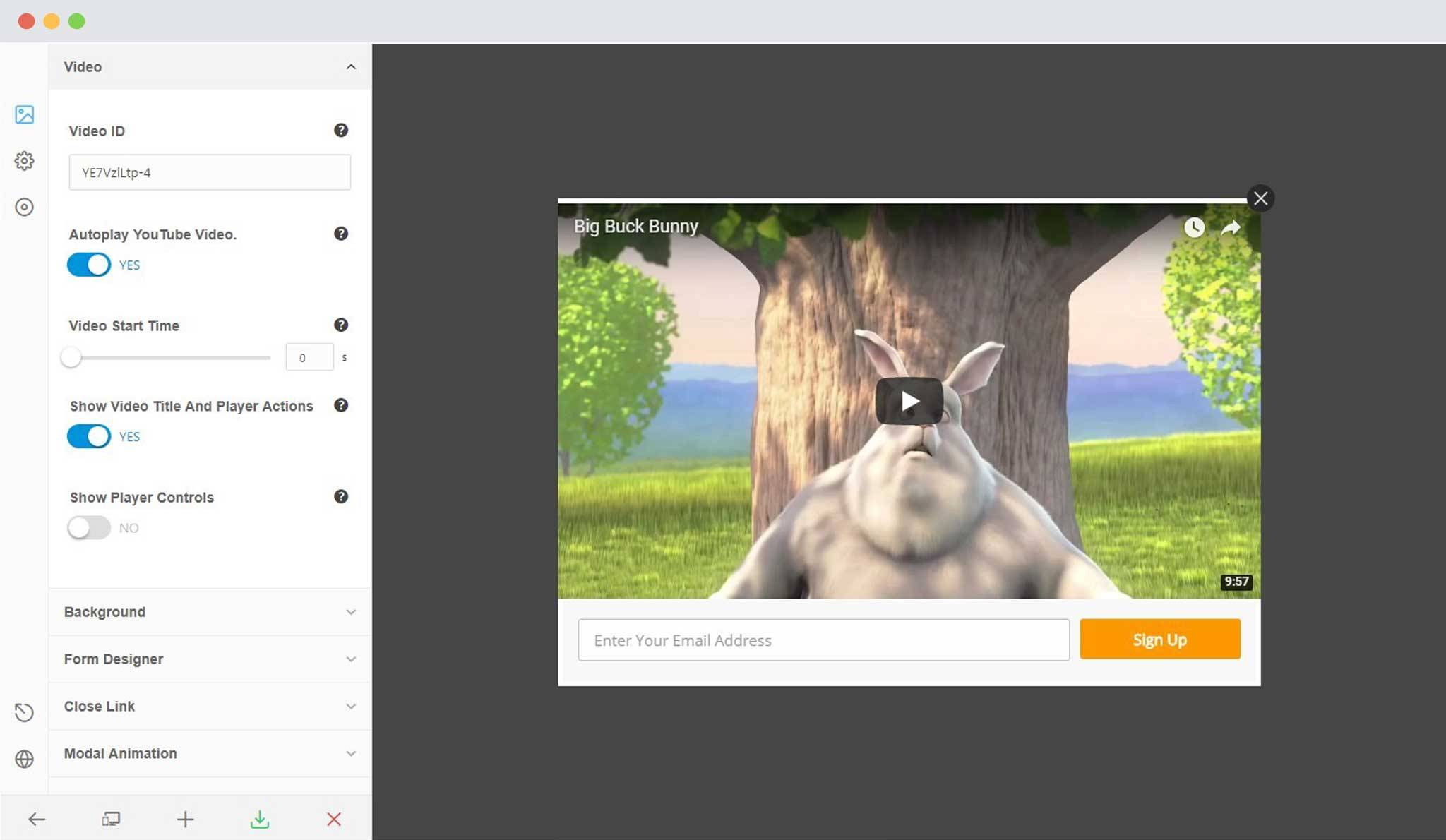The image size is (1446, 840).
Task: Click the Watch Later clock icon
Action: (x=1194, y=227)
